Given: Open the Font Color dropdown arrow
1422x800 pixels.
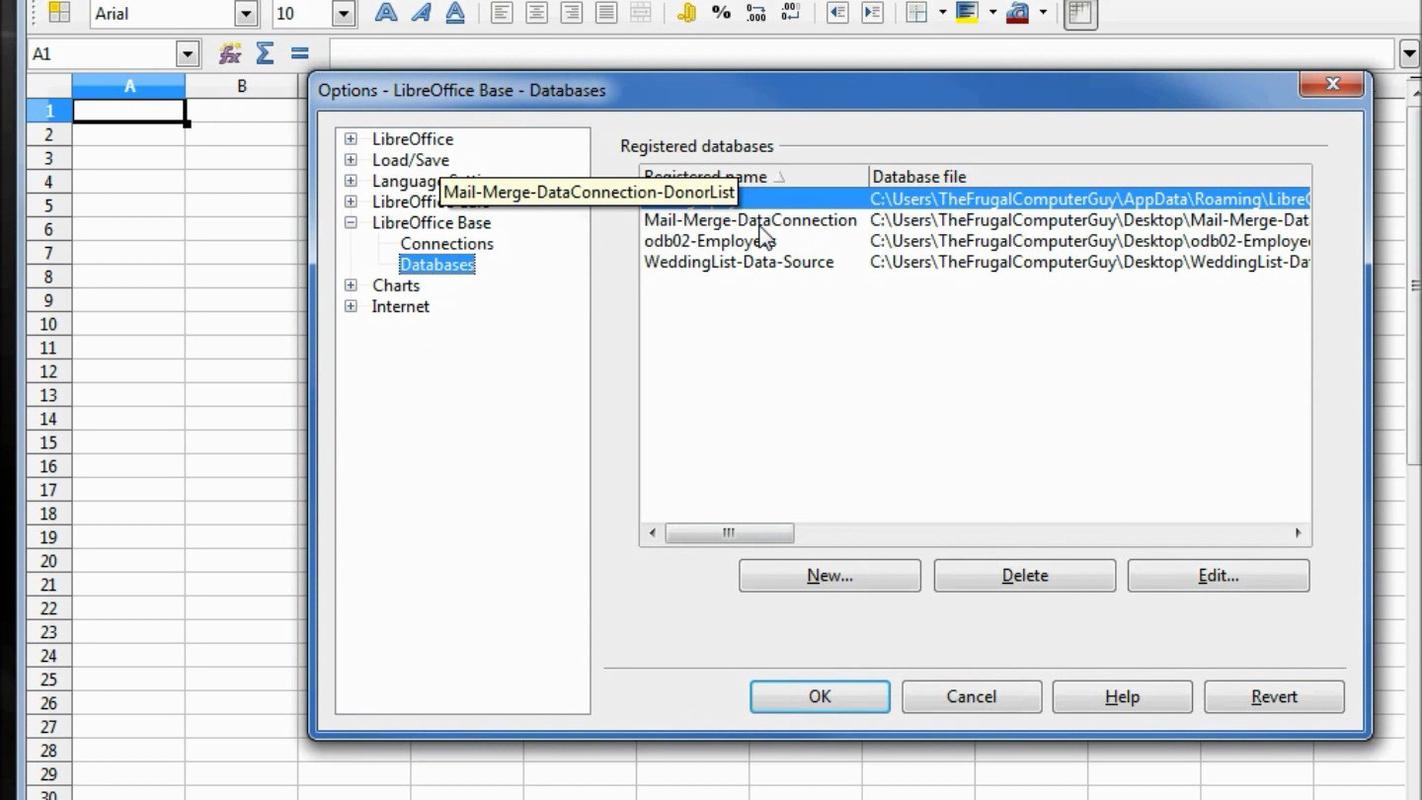Looking at the screenshot, I should tap(1043, 13).
